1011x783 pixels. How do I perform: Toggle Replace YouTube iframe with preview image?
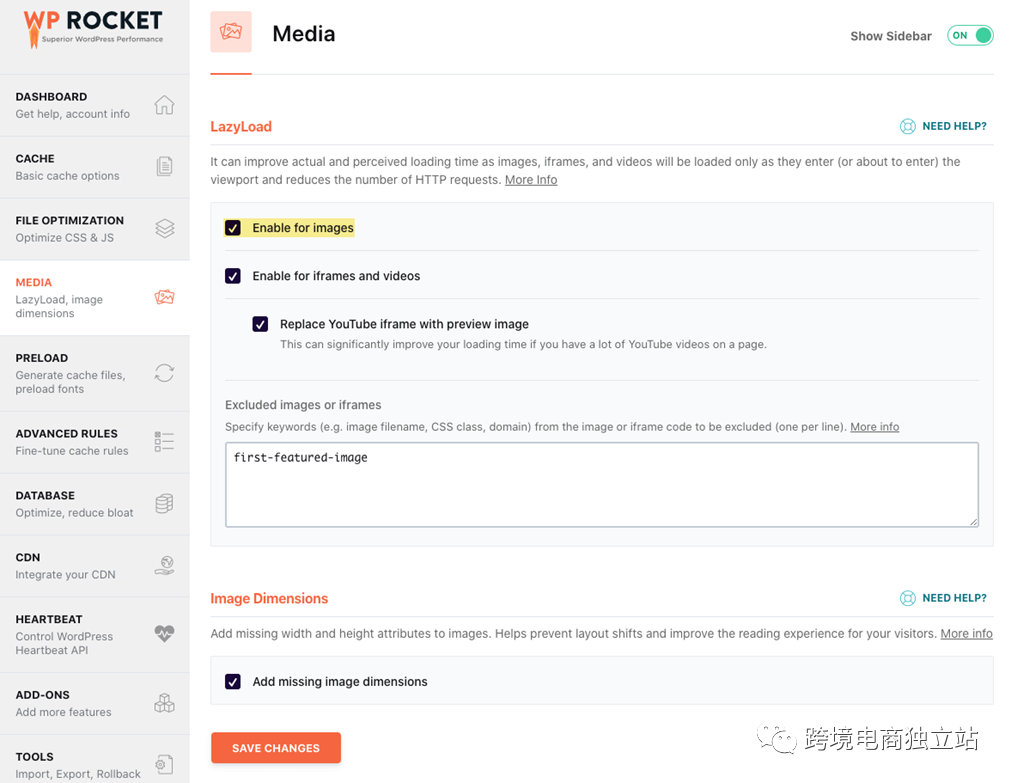pyautogui.click(x=260, y=324)
